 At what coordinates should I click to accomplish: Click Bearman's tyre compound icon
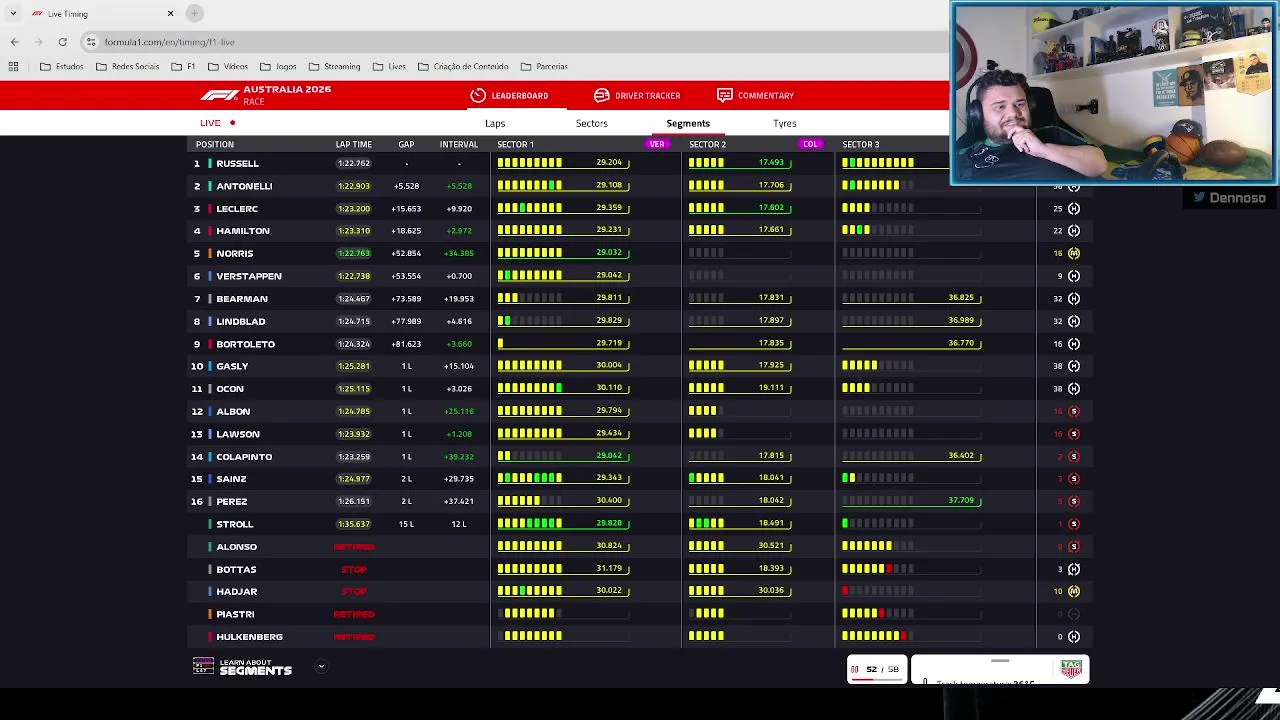click(1073, 298)
